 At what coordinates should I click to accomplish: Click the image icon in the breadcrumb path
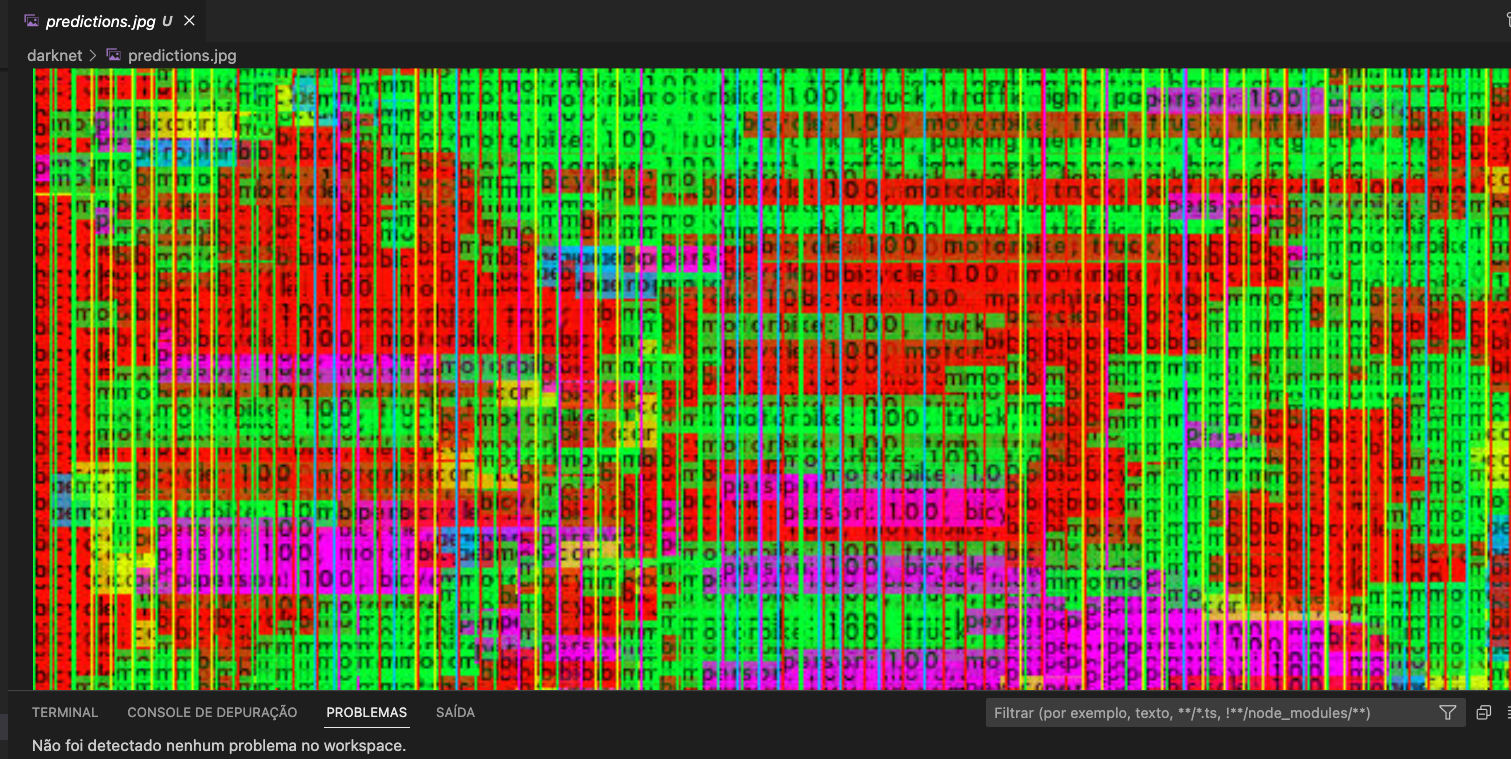click(x=113, y=55)
